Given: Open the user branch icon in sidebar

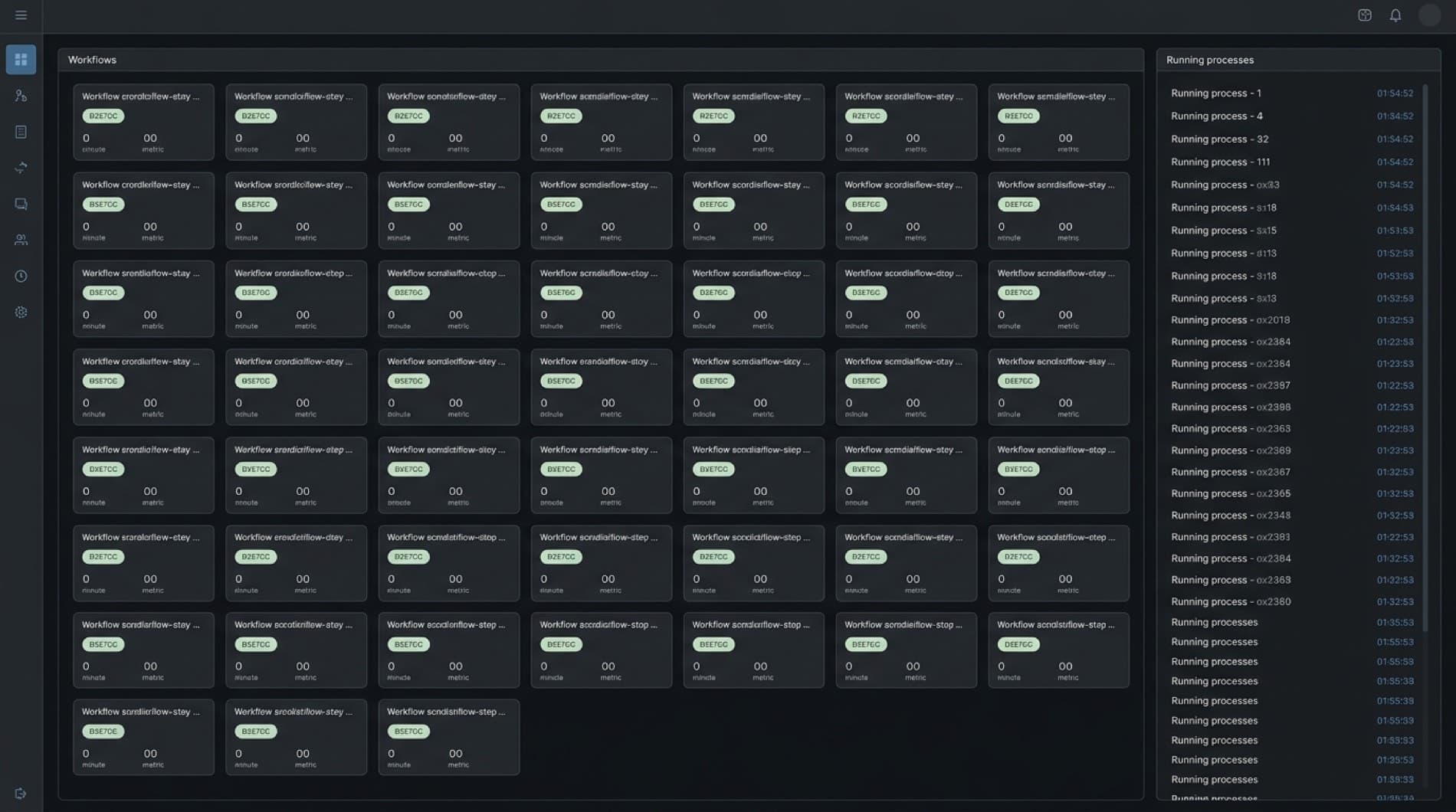Looking at the screenshot, I should (21, 96).
